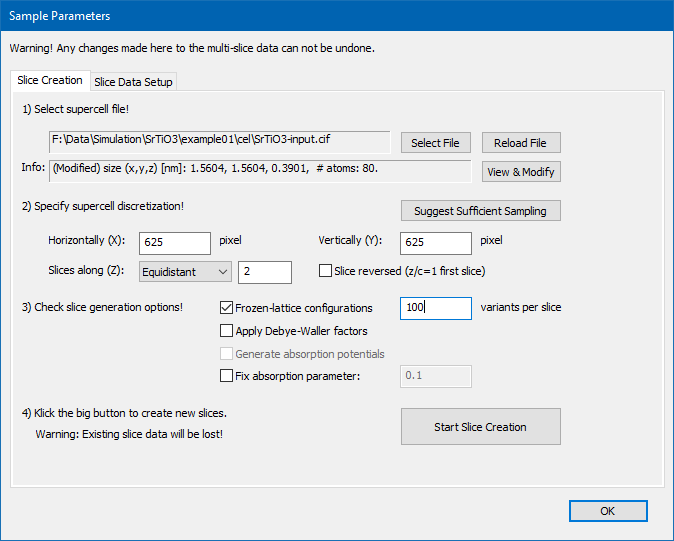Enable the Slice reversed checkbox
This screenshot has width=674, height=541.
coord(325,271)
